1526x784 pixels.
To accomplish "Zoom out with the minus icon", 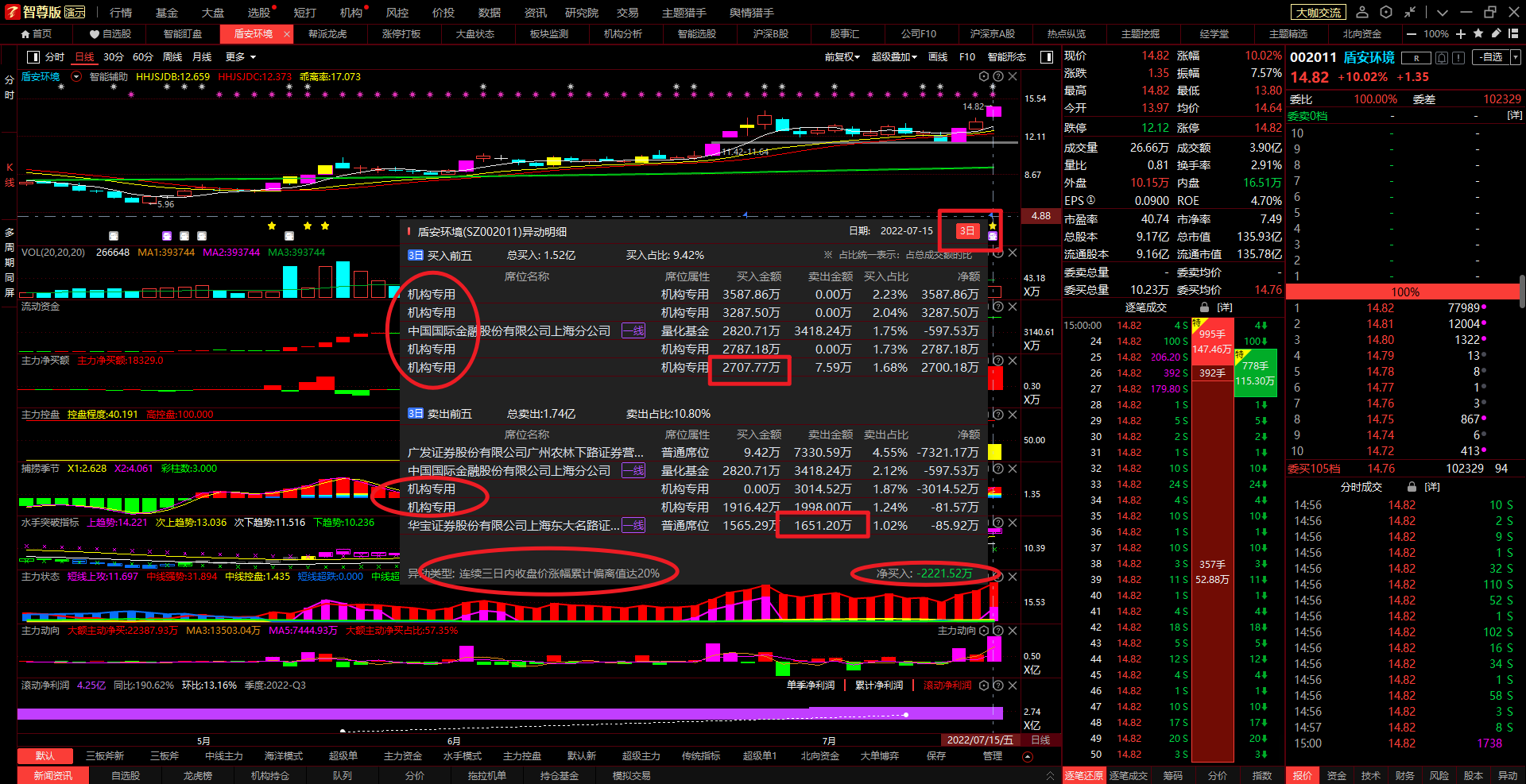I will click(x=1412, y=34).
